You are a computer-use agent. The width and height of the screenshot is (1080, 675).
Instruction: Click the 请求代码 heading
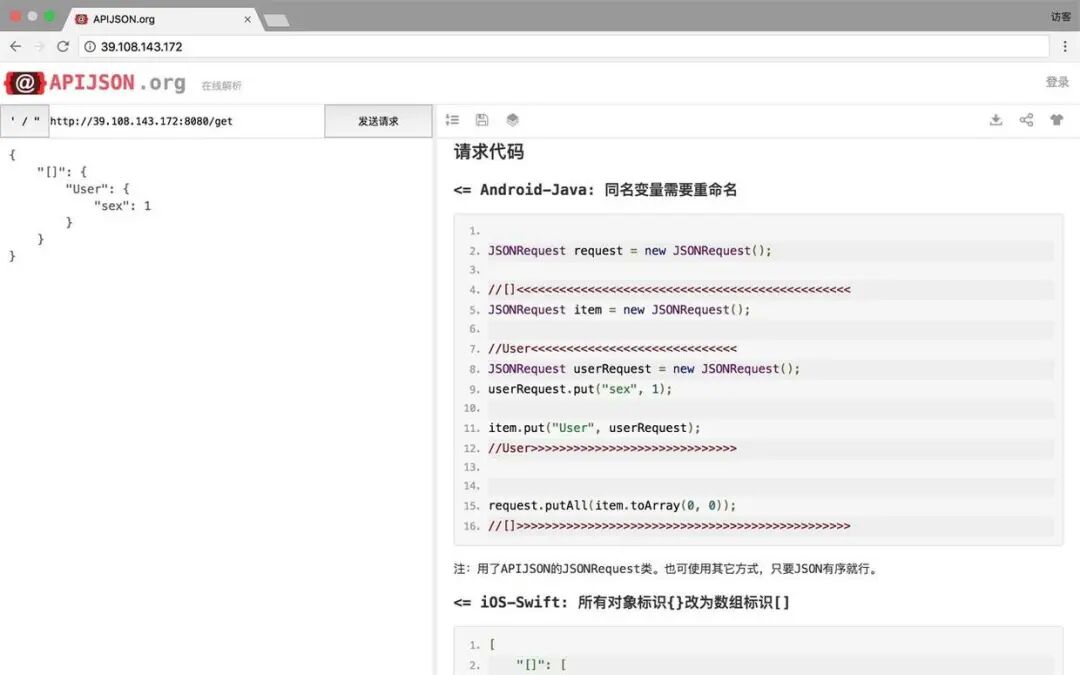(x=488, y=152)
